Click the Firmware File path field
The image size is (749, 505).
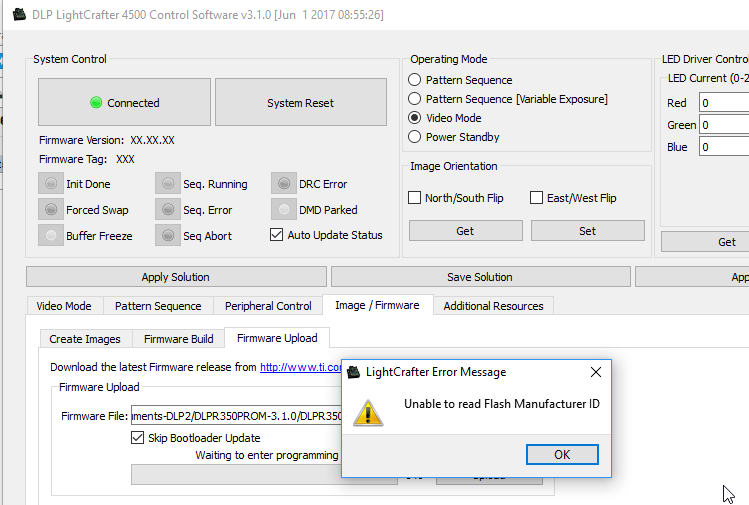(x=236, y=416)
